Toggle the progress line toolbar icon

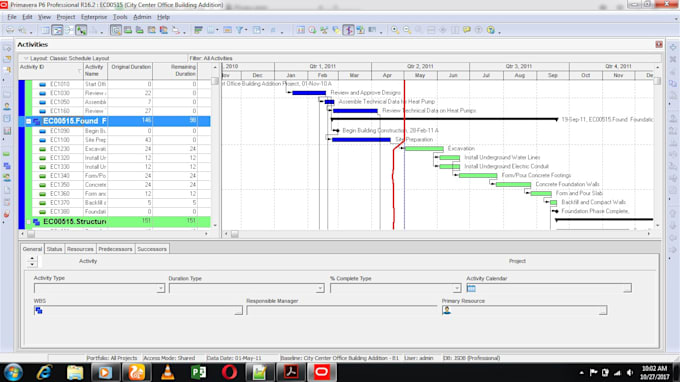348,30
